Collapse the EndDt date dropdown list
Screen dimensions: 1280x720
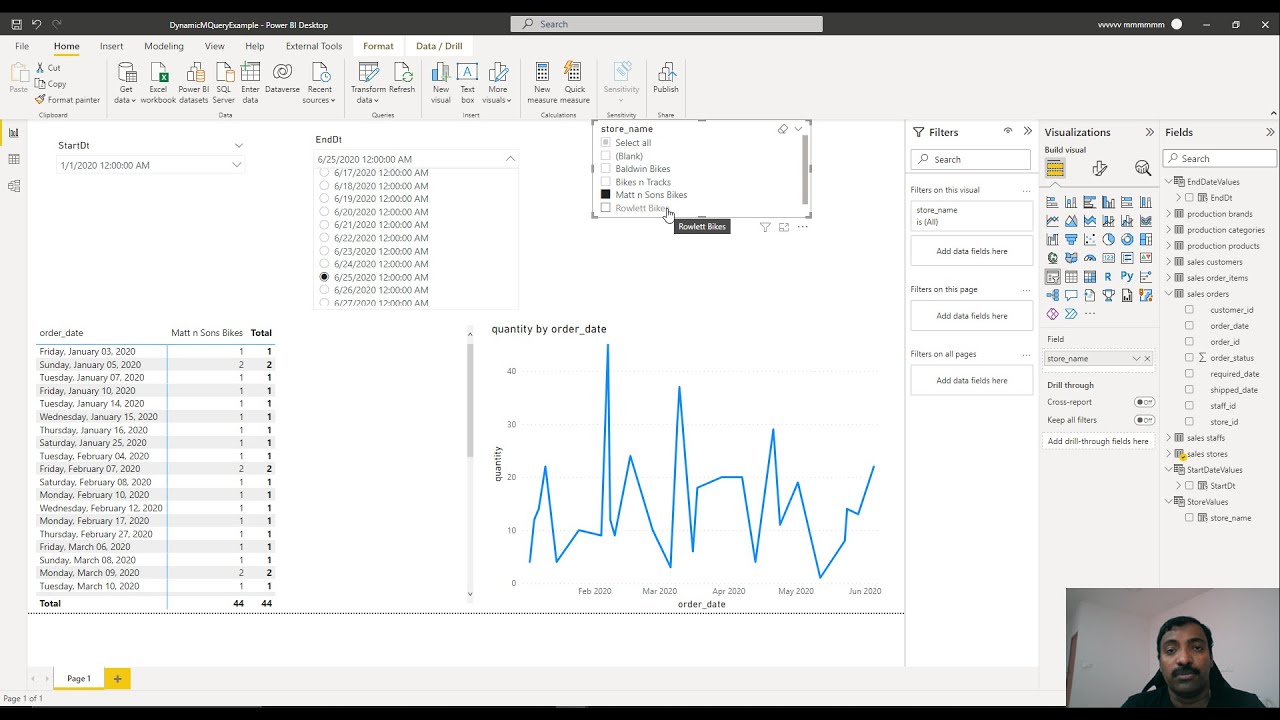(x=510, y=159)
